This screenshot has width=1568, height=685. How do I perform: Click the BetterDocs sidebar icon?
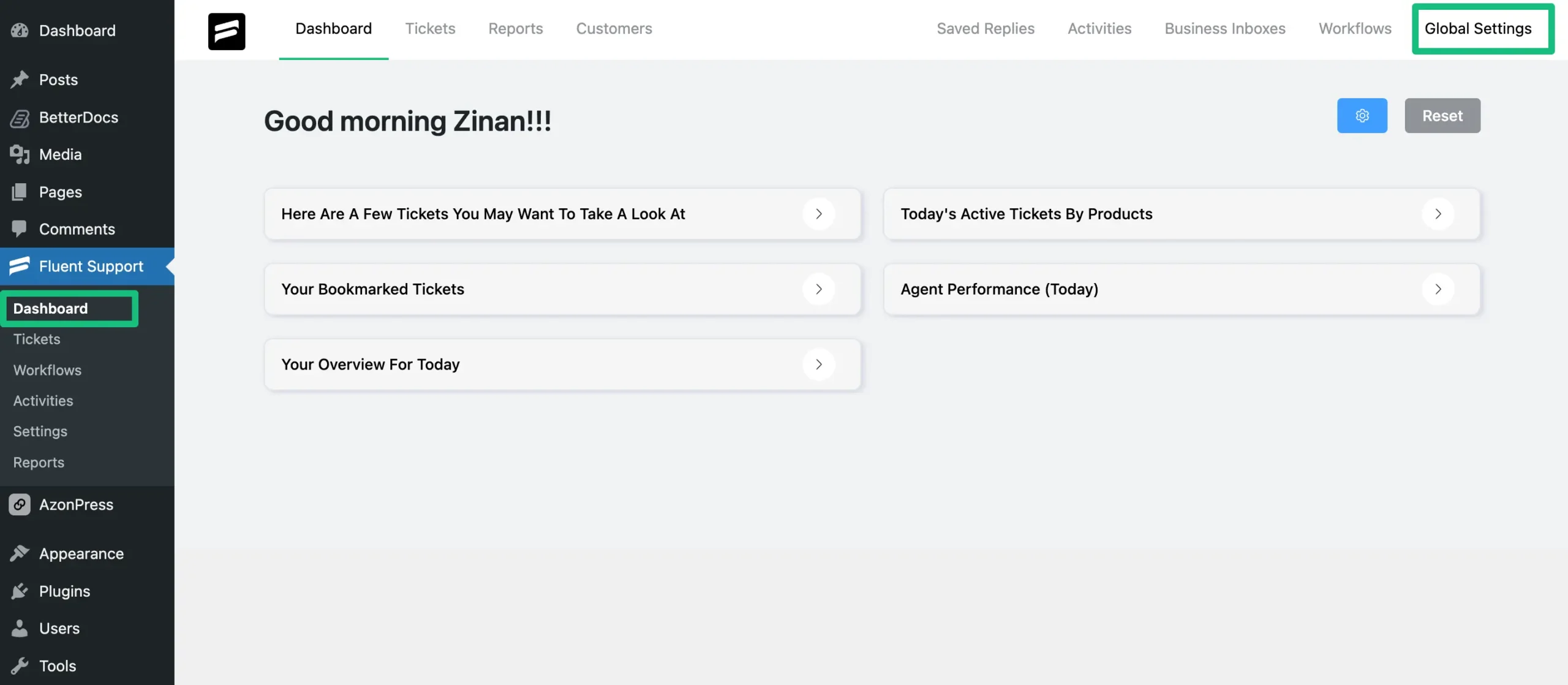click(20, 118)
